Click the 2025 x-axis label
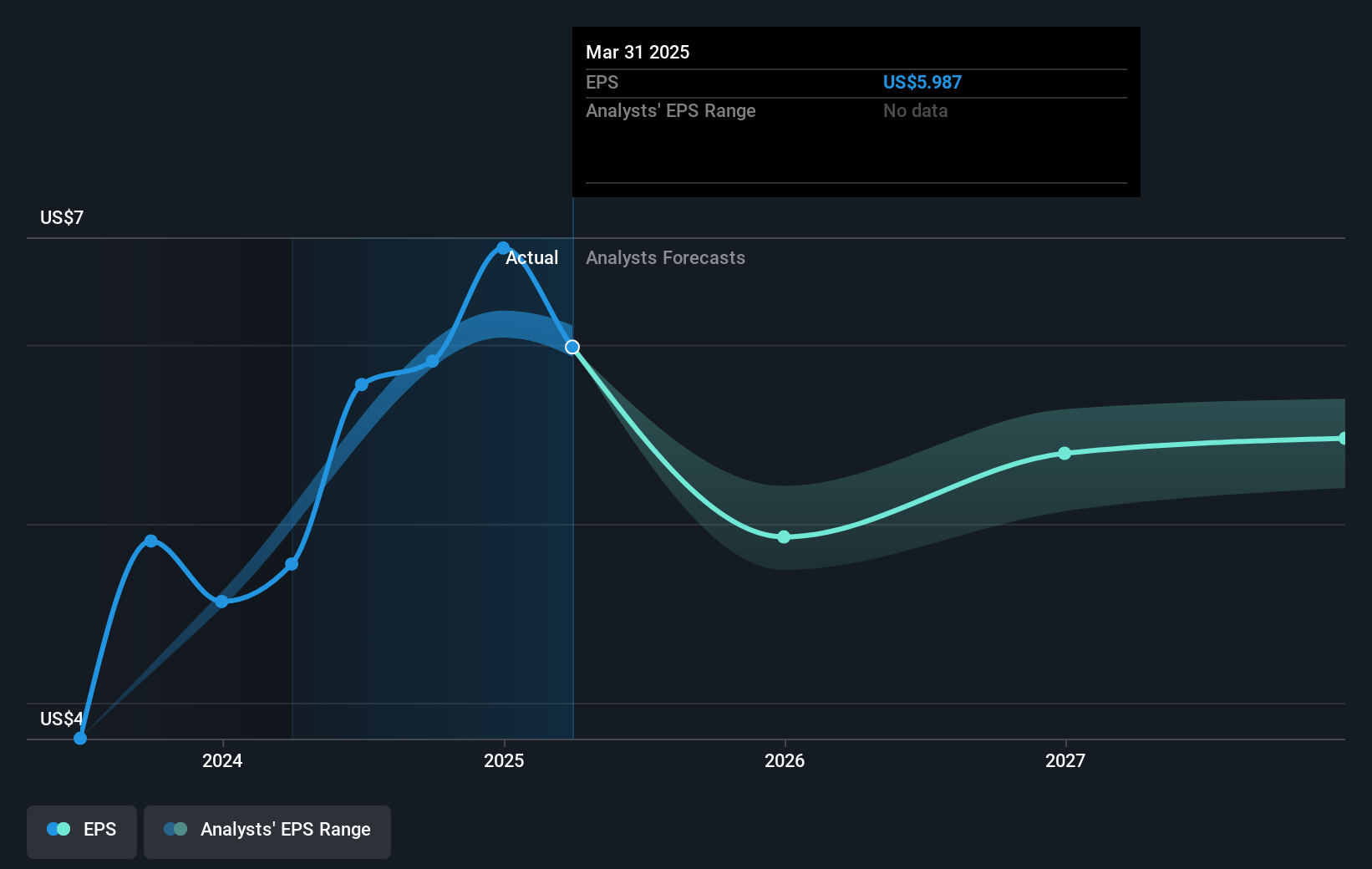 pos(504,760)
